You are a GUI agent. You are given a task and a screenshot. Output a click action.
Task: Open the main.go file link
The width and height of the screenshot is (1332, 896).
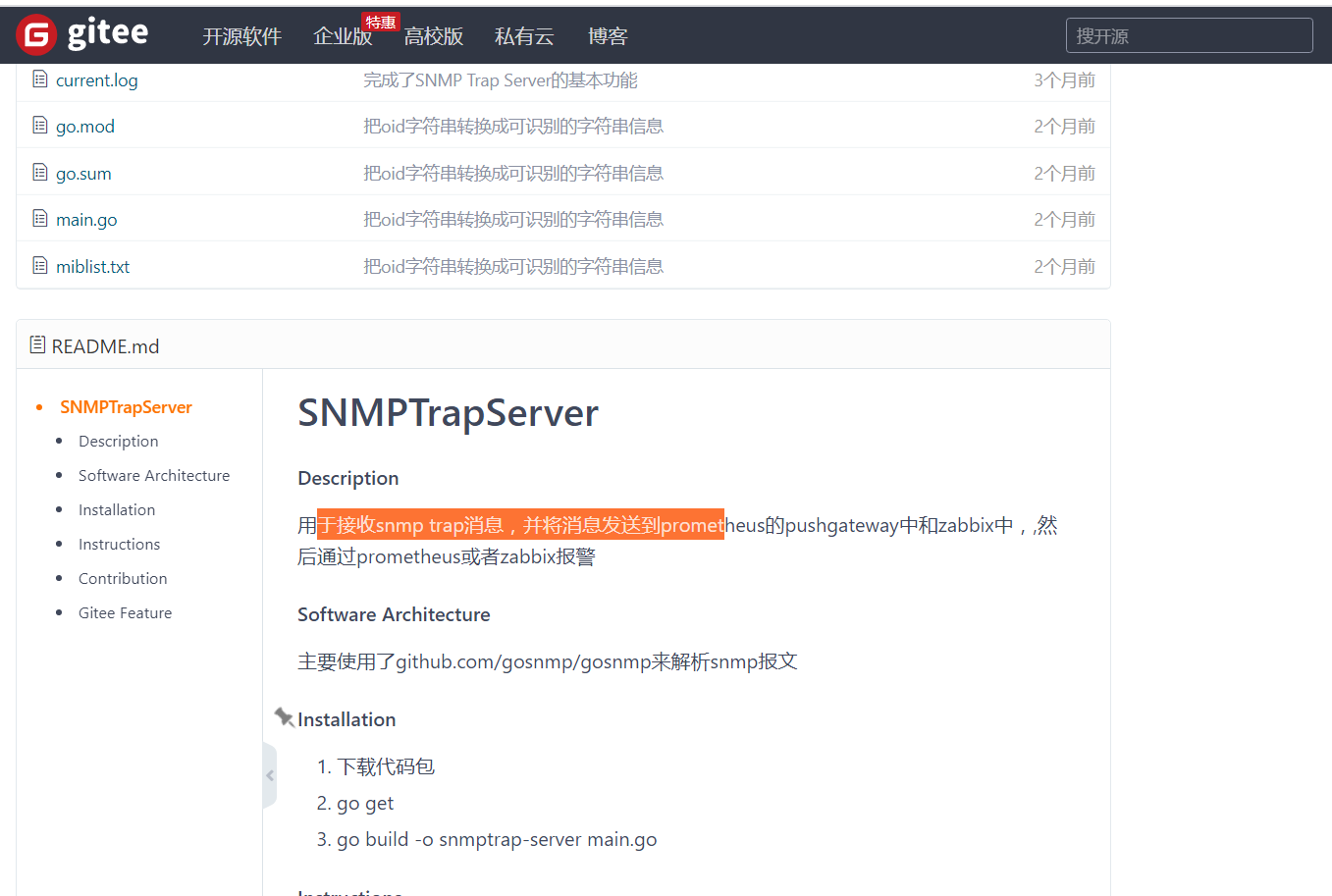[86, 220]
